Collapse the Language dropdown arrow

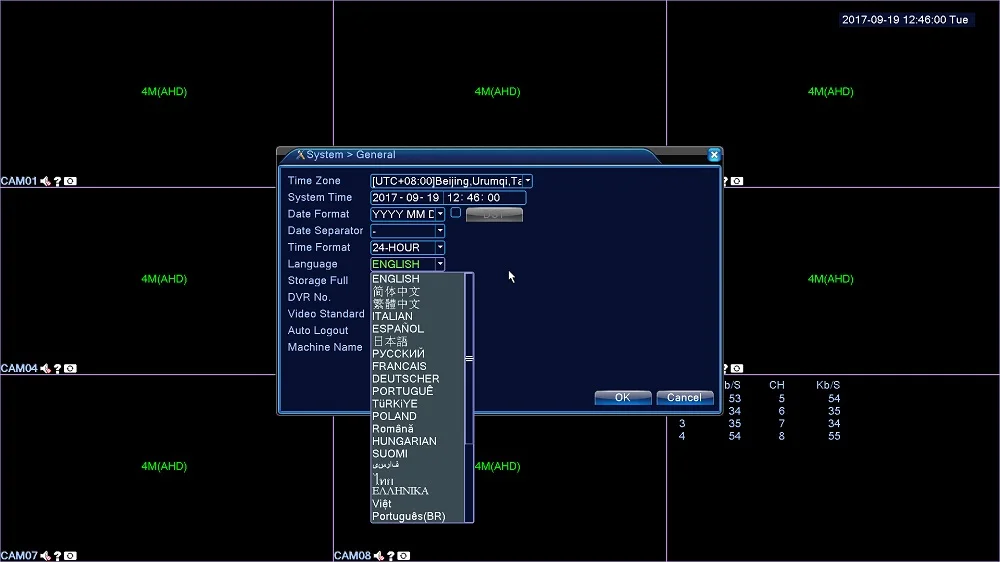point(440,264)
